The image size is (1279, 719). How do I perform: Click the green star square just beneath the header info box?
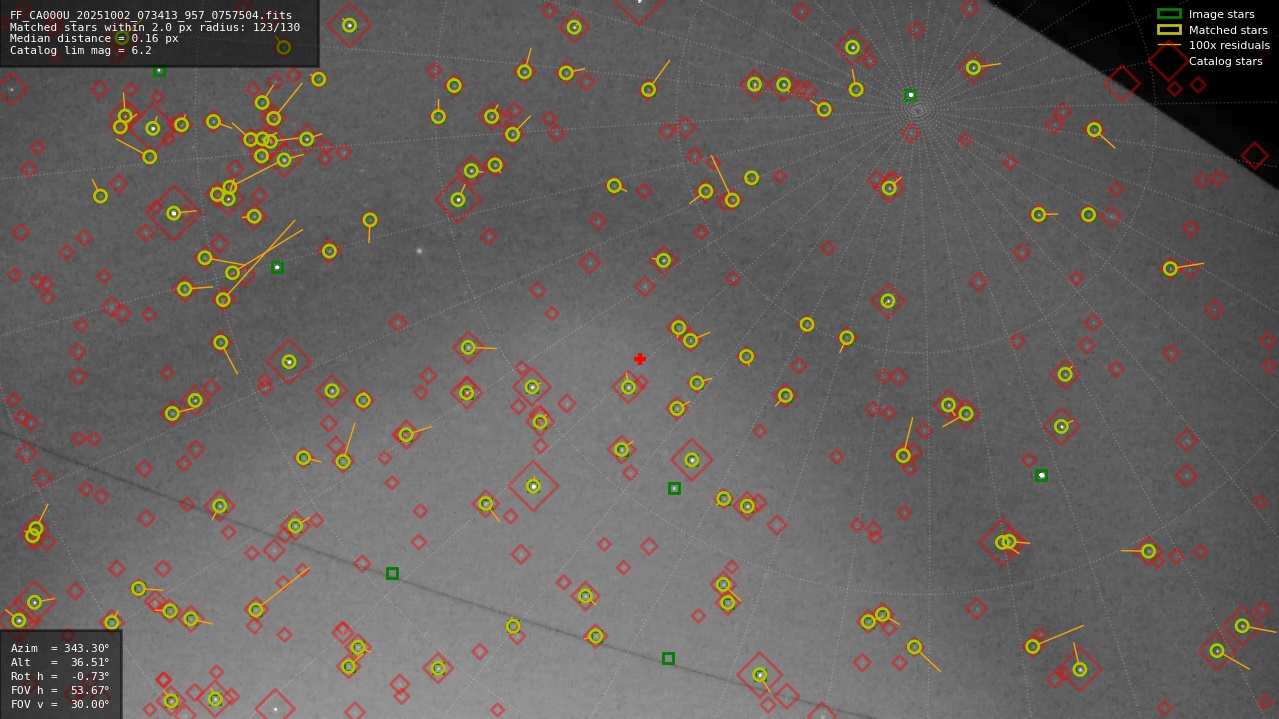coord(159,71)
